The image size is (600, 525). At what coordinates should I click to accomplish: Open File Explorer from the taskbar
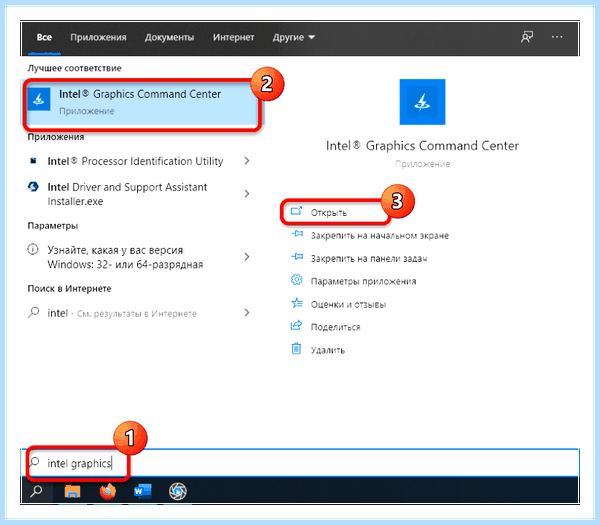click(x=72, y=491)
